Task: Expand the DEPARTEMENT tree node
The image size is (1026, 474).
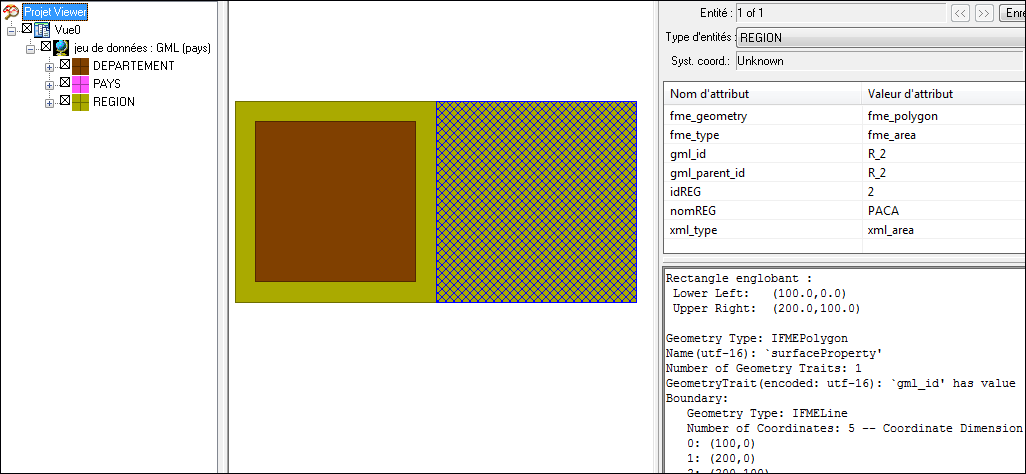Action: [x=49, y=66]
